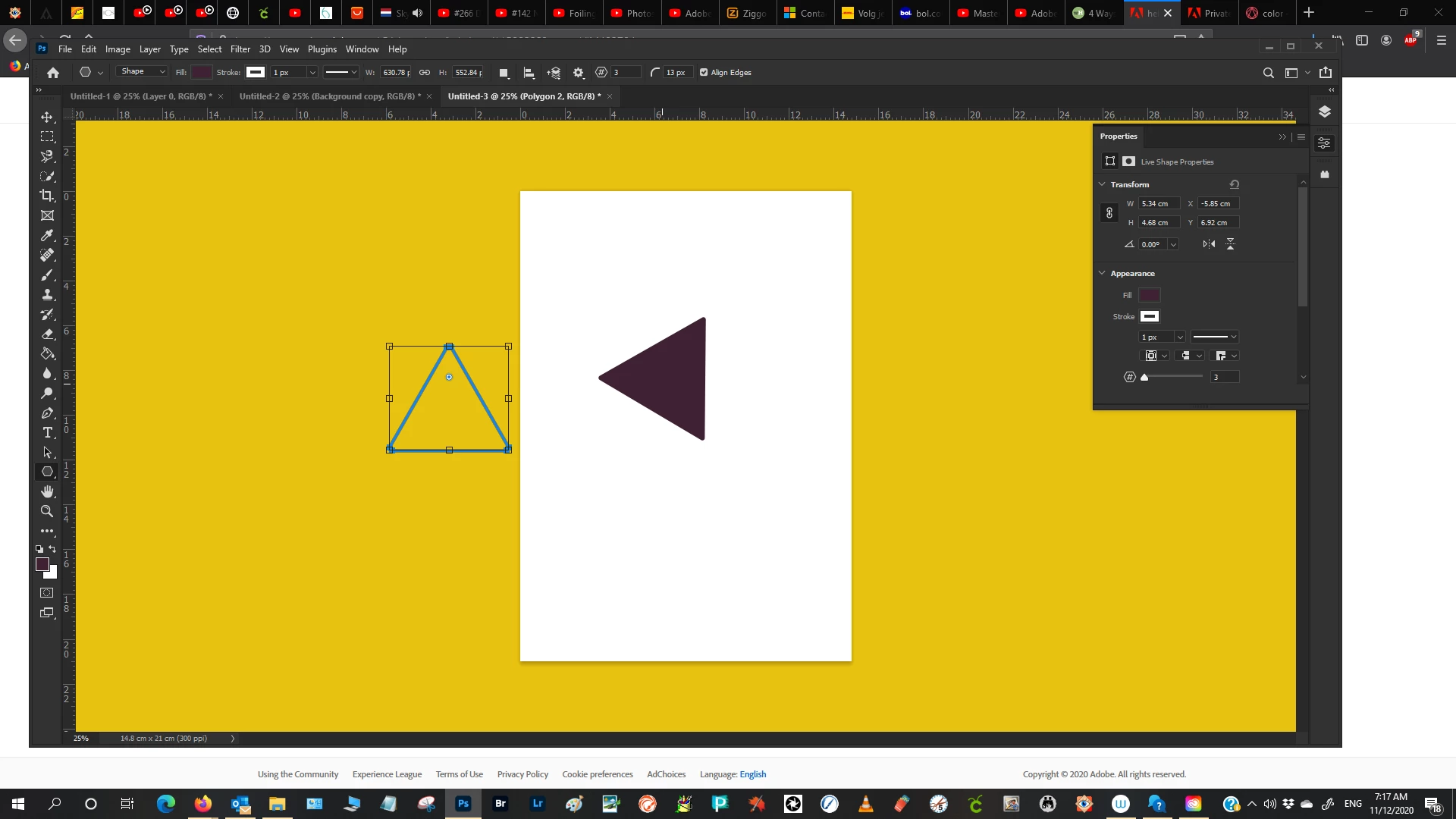Select the Zoom tool in toolbar

point(47,511)
